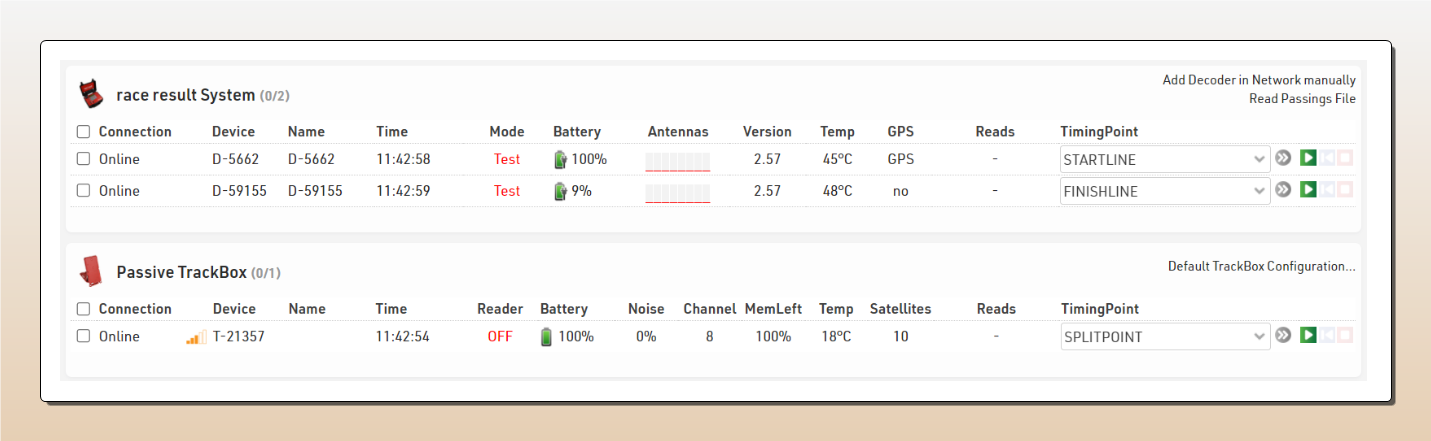Click the battery icon for TrackBox T-21357
Viewport: 1431px width, 441px height.
546,337
